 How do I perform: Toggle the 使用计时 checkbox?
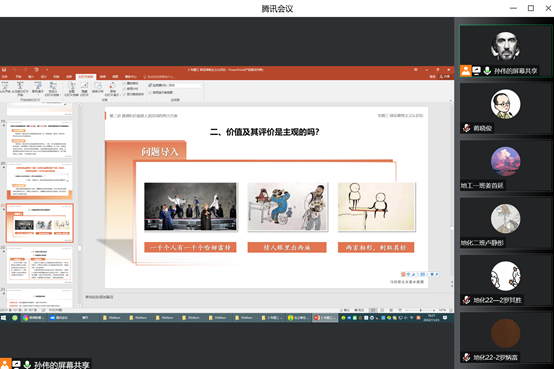[x=125, y=89]
